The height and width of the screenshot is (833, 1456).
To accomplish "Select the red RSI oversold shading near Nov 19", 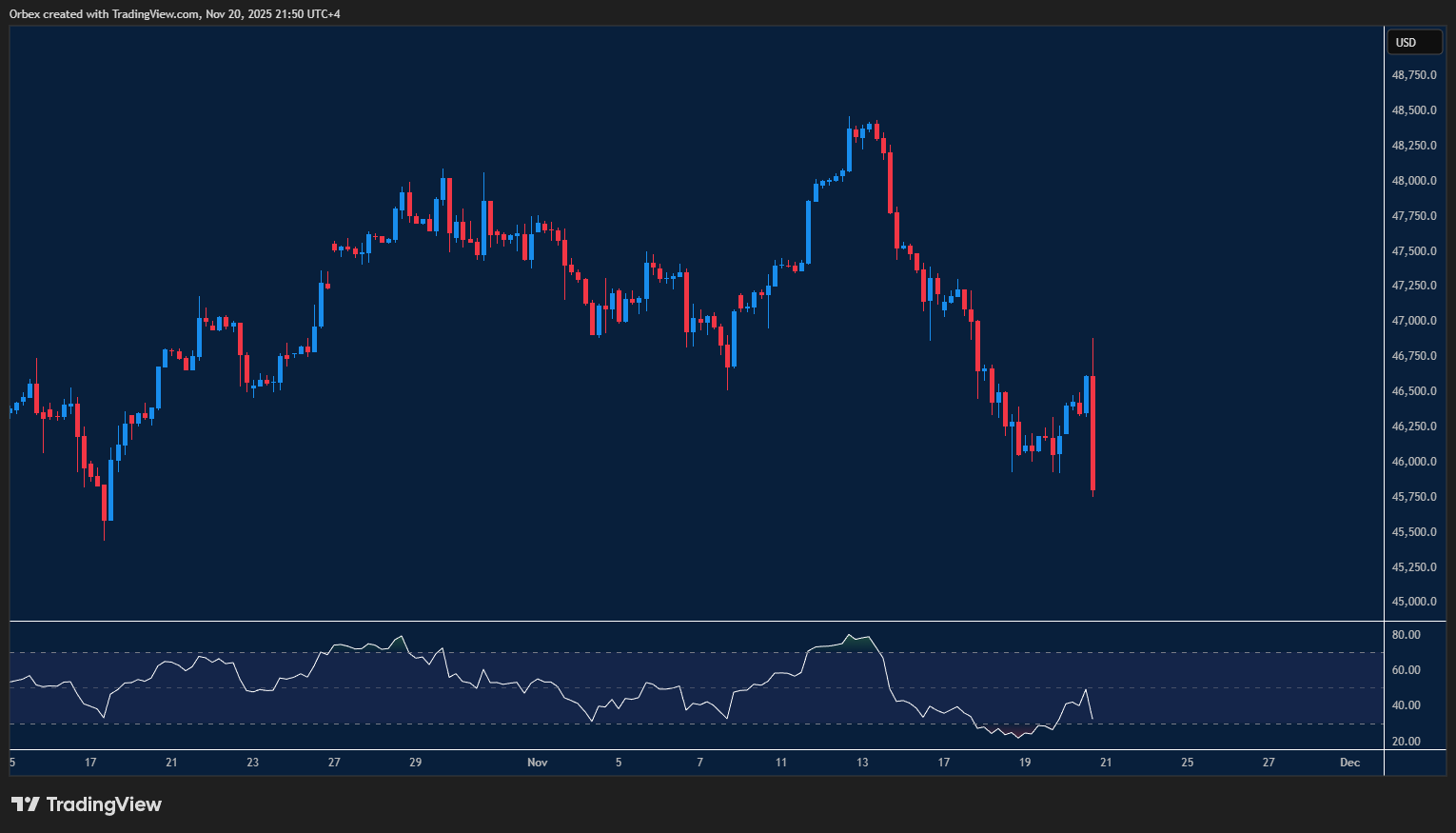I will [x=1013, y=731].
